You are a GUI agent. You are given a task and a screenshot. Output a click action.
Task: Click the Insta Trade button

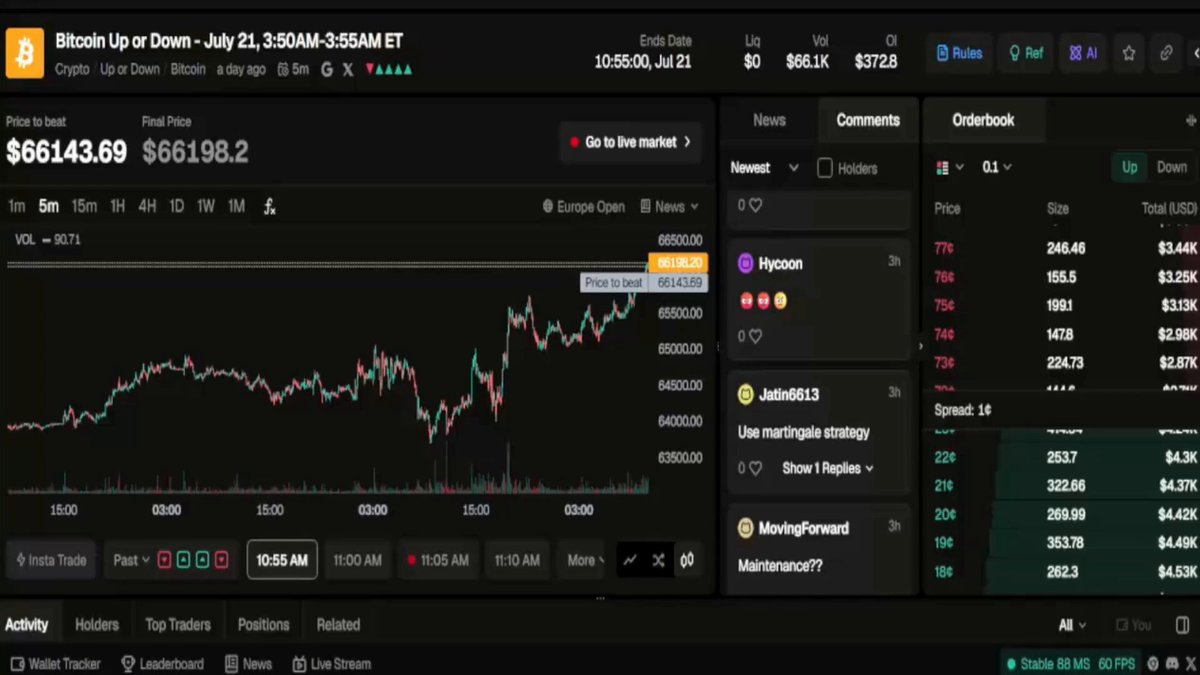(51, 560)
